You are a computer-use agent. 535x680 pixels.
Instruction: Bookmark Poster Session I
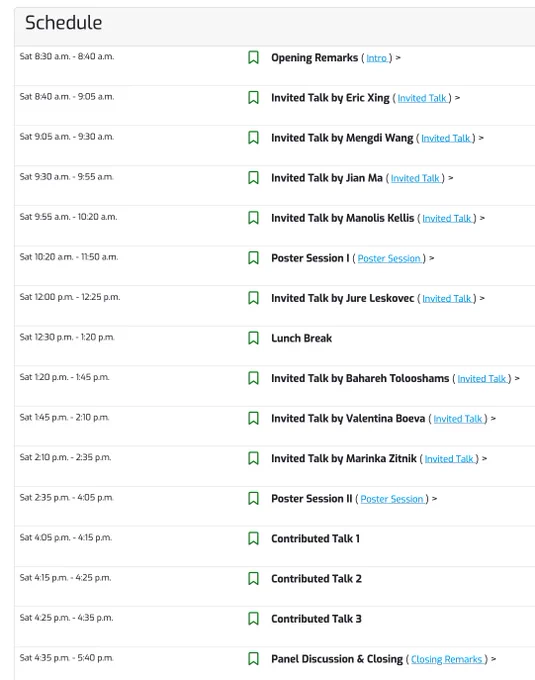(253, 258)
